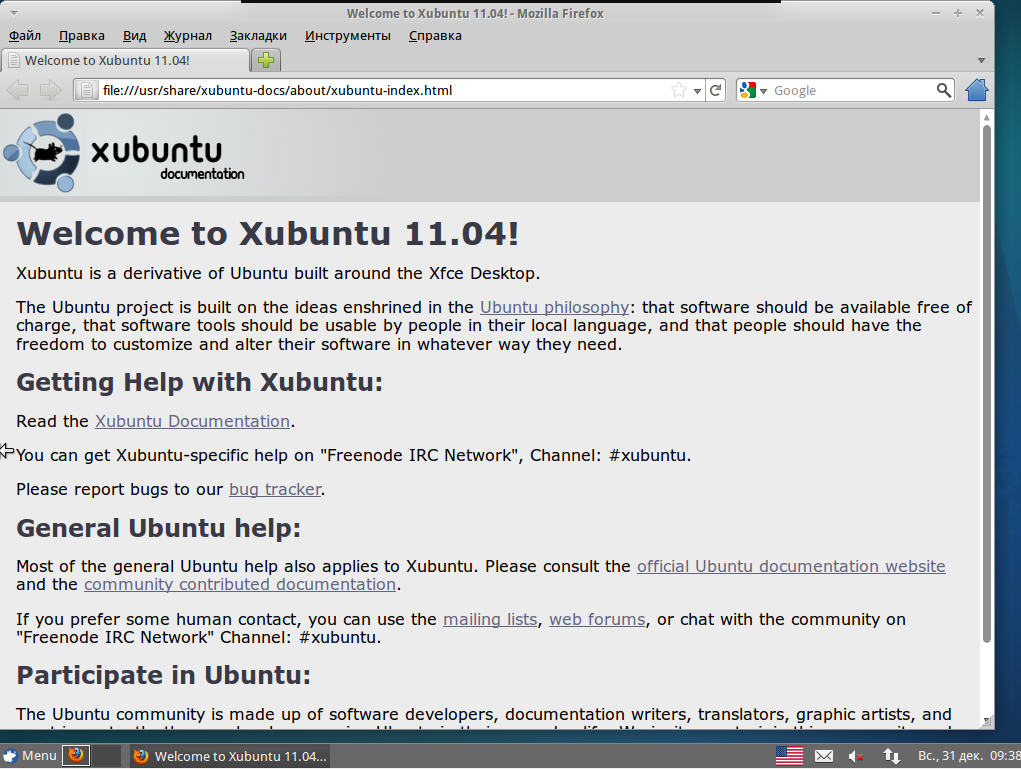The width and height of the screenshot is (1021, 769).
Task: Switch to Welcome to Xubuntu taskbar window
Action: (x=230, y=756)
